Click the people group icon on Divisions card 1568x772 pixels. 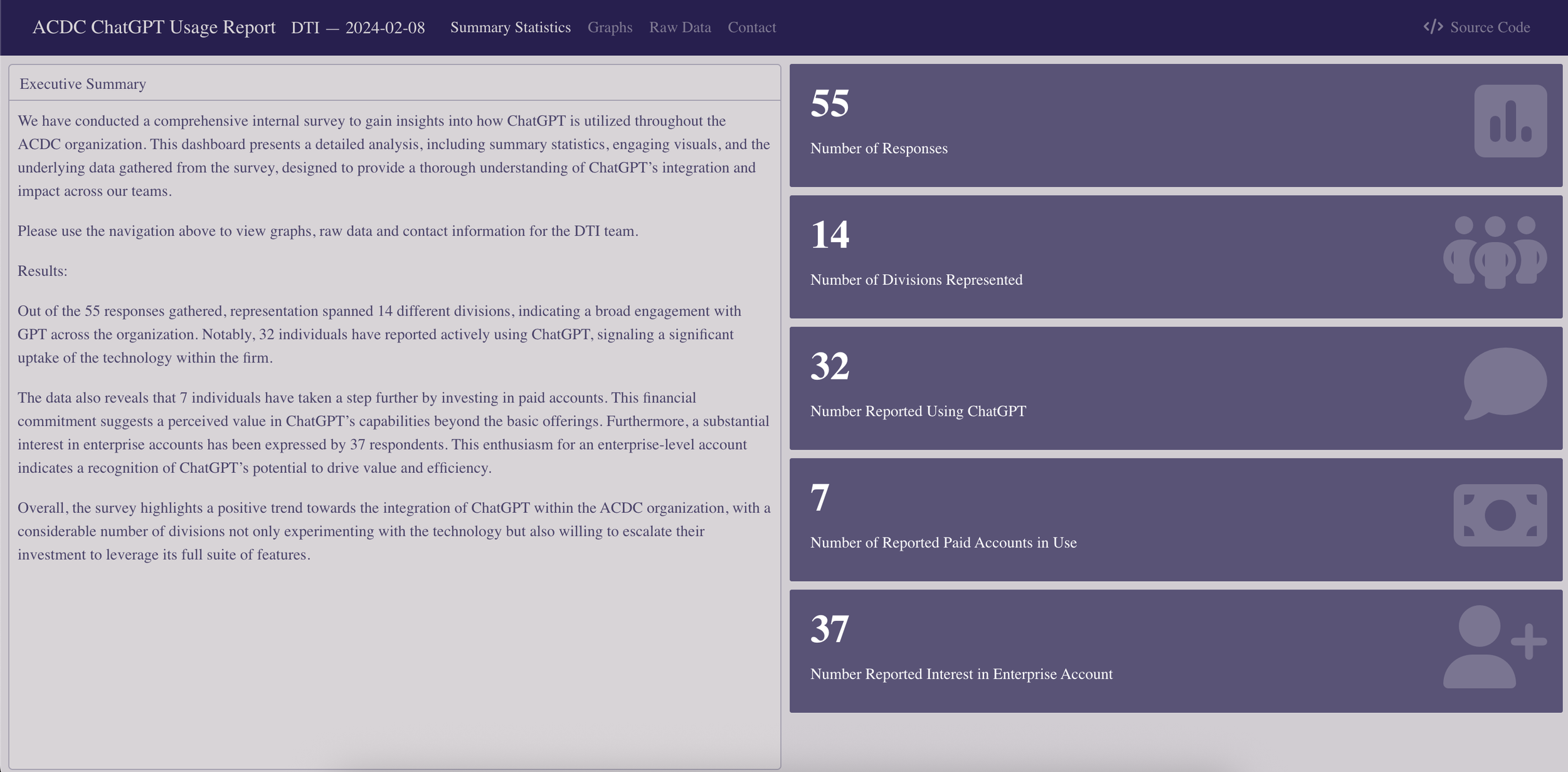tap(1495, 253)
